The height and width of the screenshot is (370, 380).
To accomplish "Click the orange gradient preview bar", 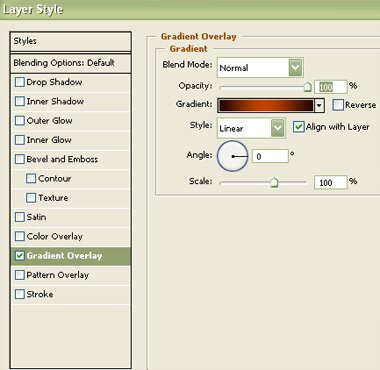I will (266, 106).
